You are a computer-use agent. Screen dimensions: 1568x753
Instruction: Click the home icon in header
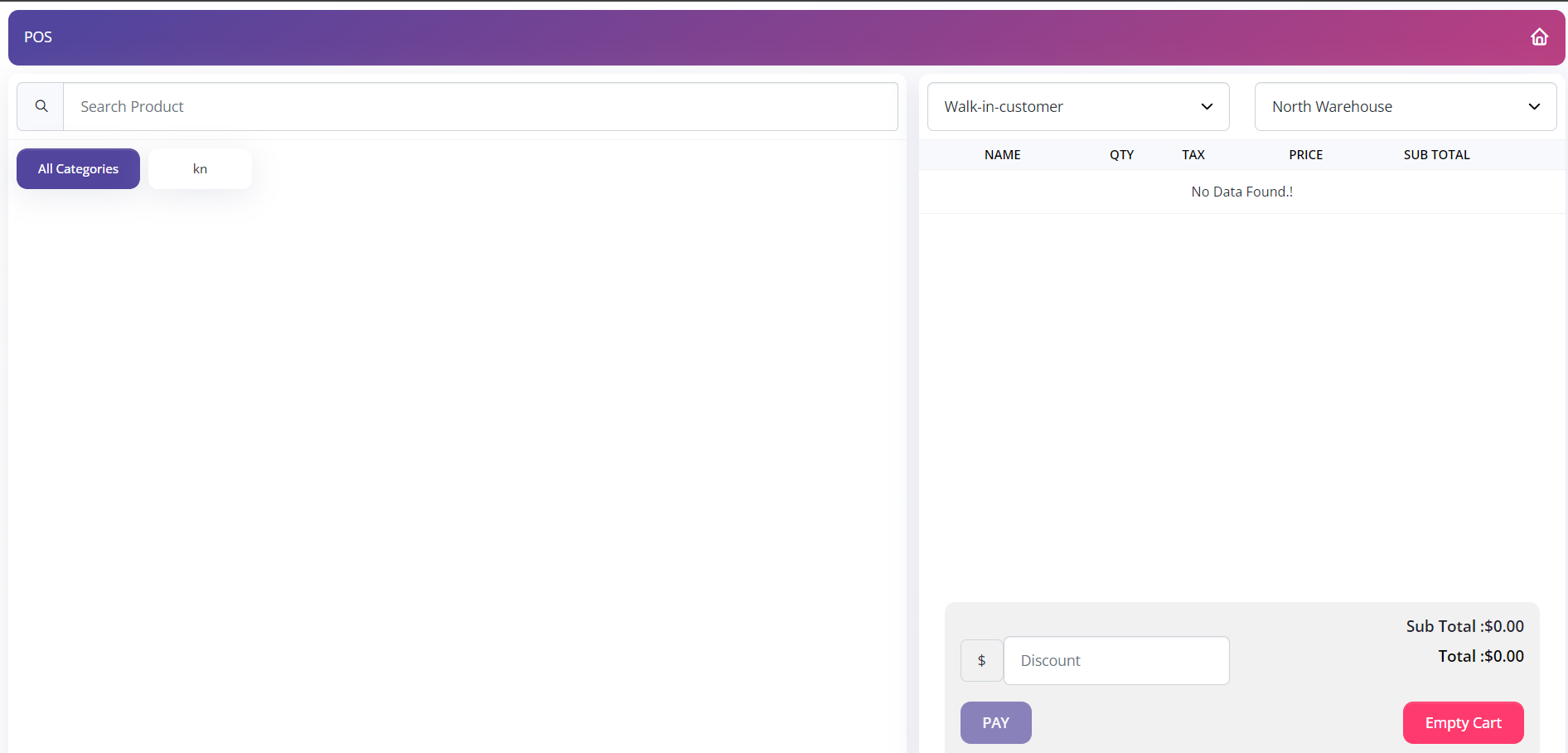point(1539,37)
